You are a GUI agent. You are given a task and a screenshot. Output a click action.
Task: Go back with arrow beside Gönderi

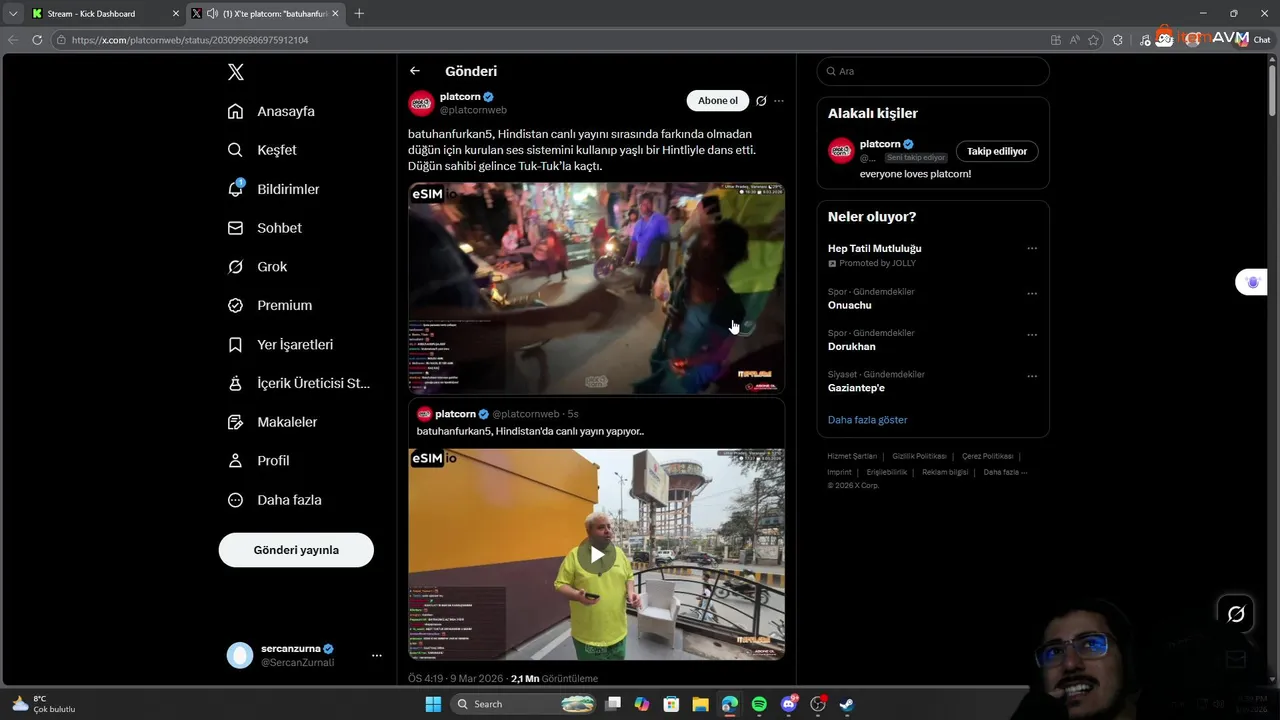[415, 71]
